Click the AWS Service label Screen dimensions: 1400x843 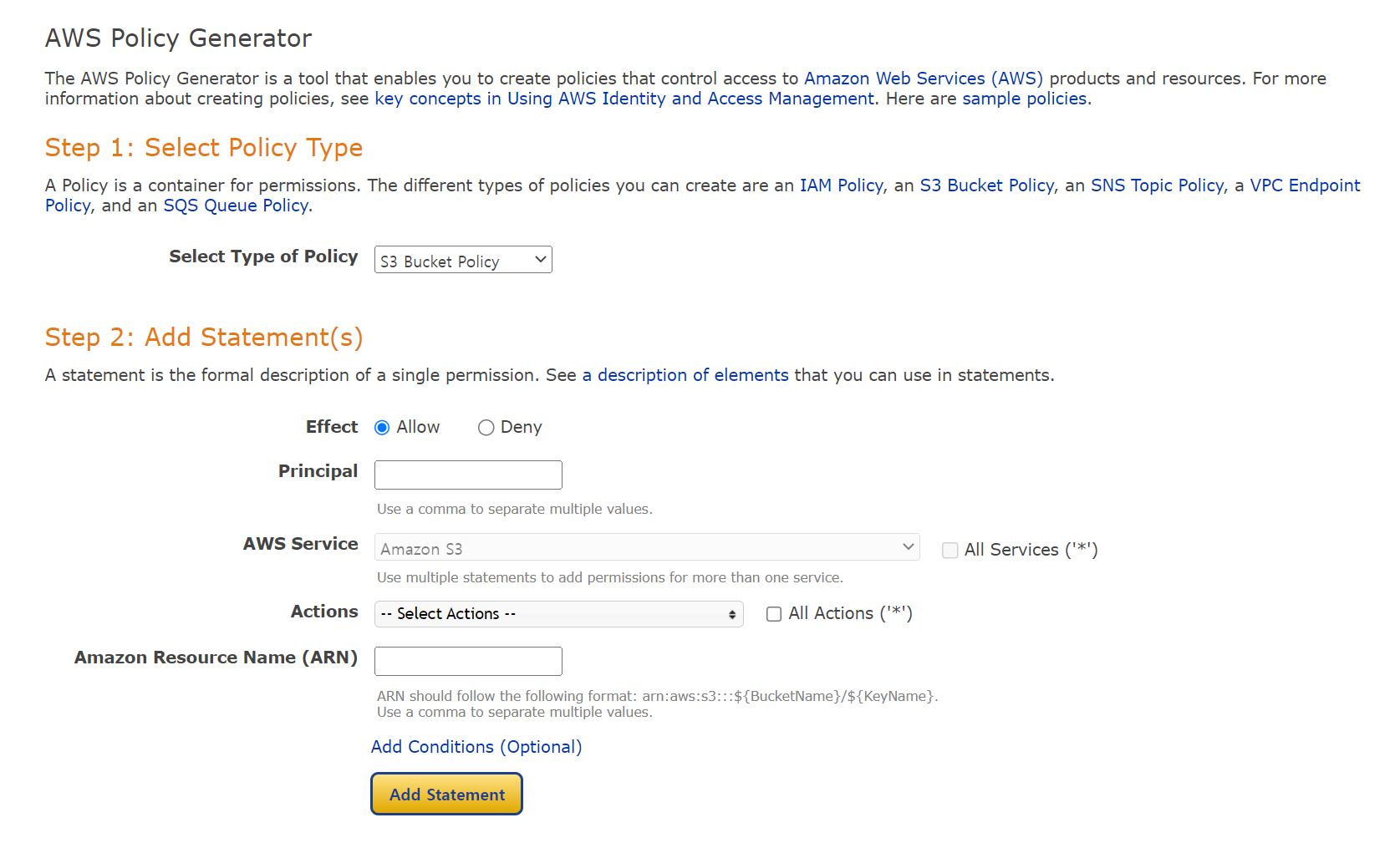[301, 544]
